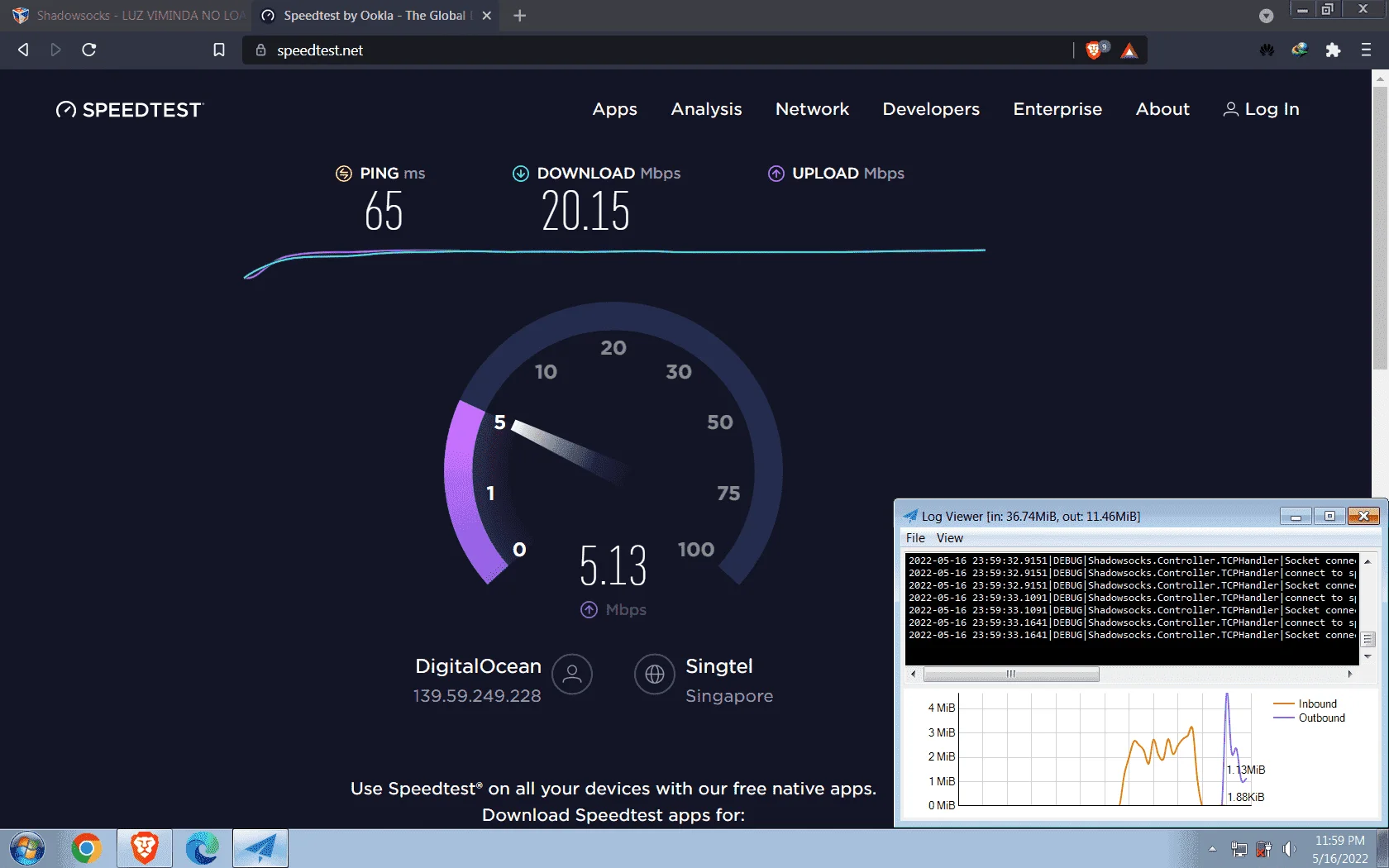The height and width of the screenshot is (868, 1389).
Task: Bookmark this page with the bookmark icon
Action: point(219,50)
